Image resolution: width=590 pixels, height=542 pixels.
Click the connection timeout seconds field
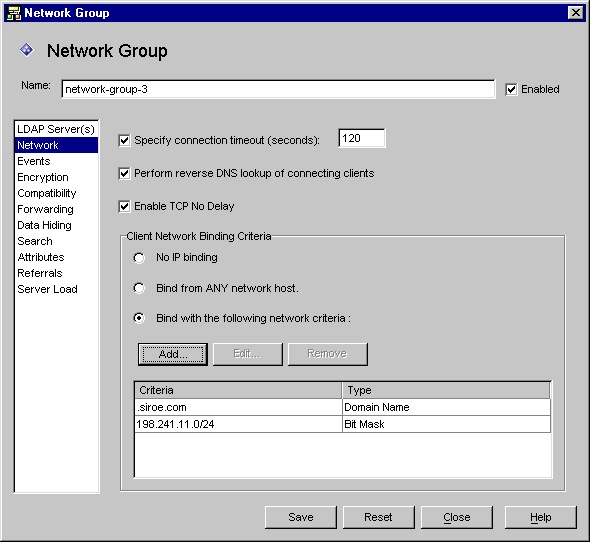362,138
